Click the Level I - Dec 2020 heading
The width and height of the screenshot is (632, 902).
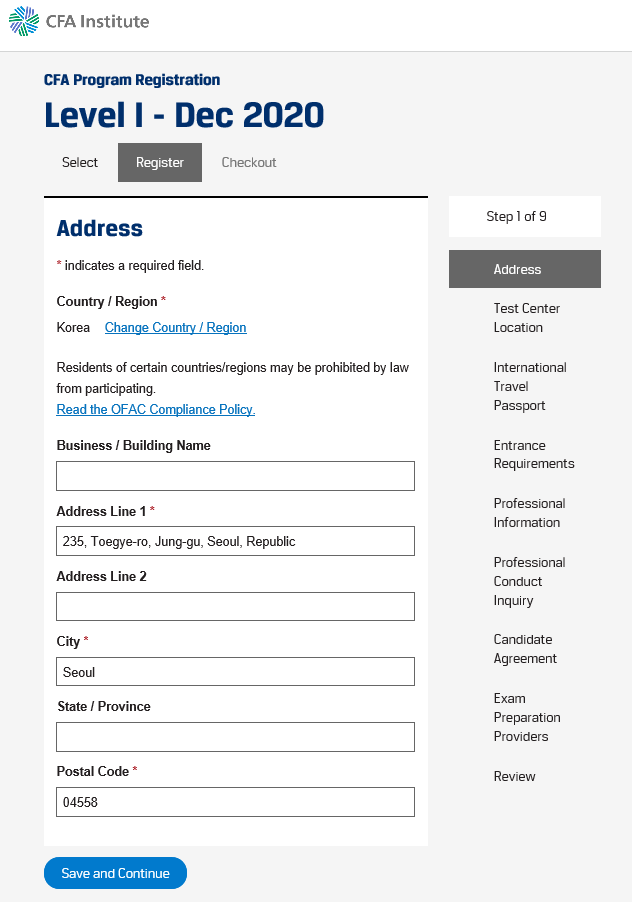(184, 115)
